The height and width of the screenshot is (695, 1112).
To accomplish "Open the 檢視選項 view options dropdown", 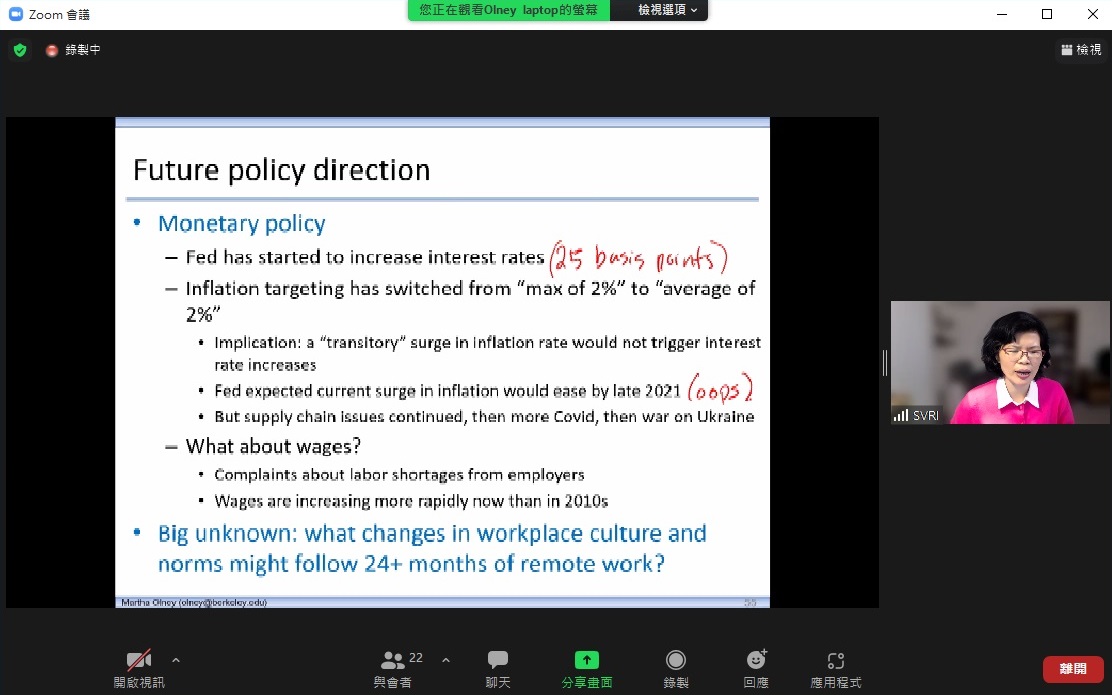I will click(x=668, y=10).
